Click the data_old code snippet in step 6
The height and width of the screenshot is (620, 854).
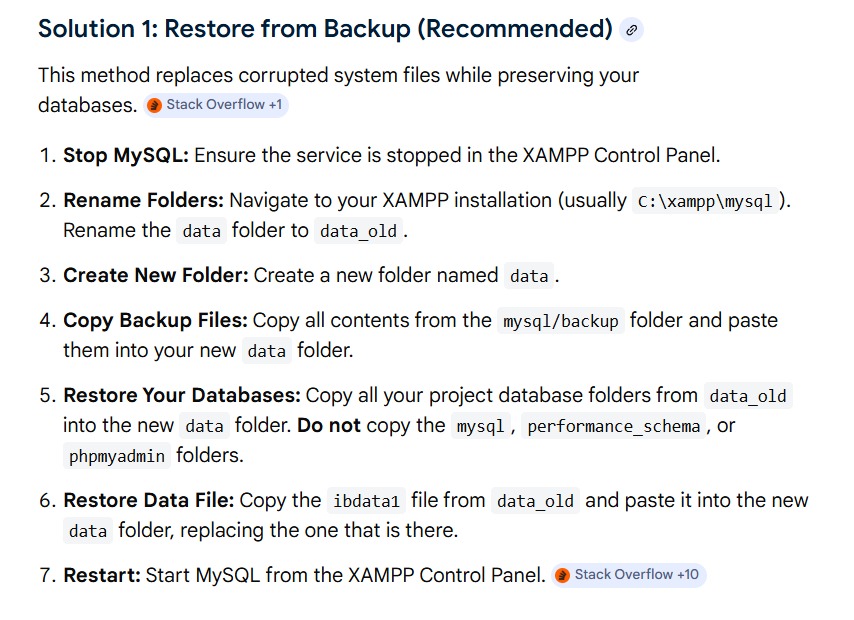[x=535, y=501]
